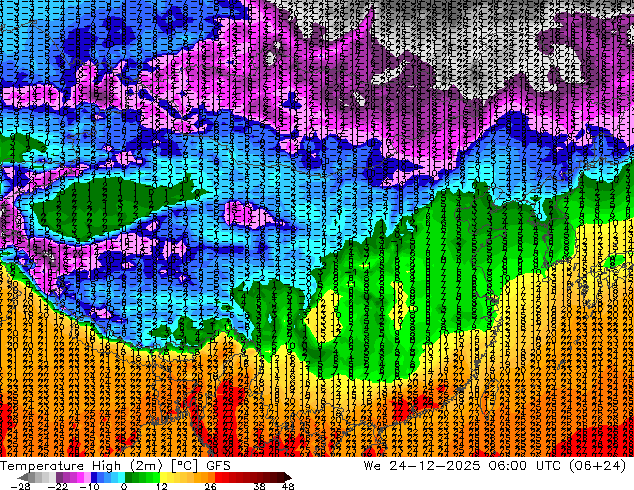Click the -22 legend label

click(58, 486)
